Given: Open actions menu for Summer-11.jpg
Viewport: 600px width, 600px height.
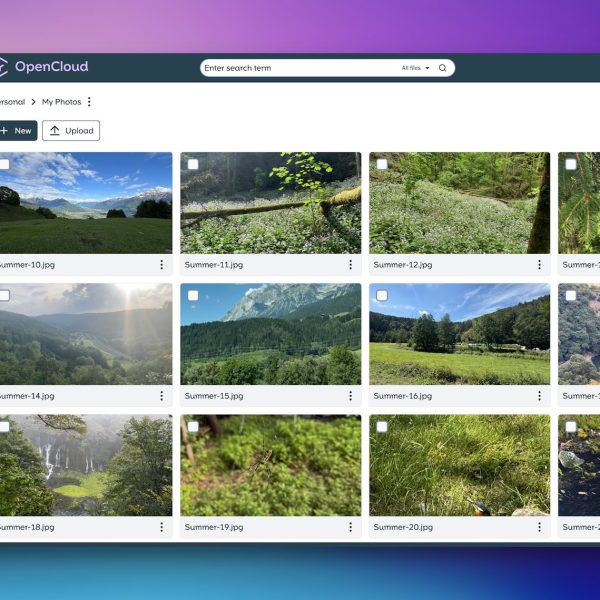Looking at the screenshot, I should [x=351, y=264].
